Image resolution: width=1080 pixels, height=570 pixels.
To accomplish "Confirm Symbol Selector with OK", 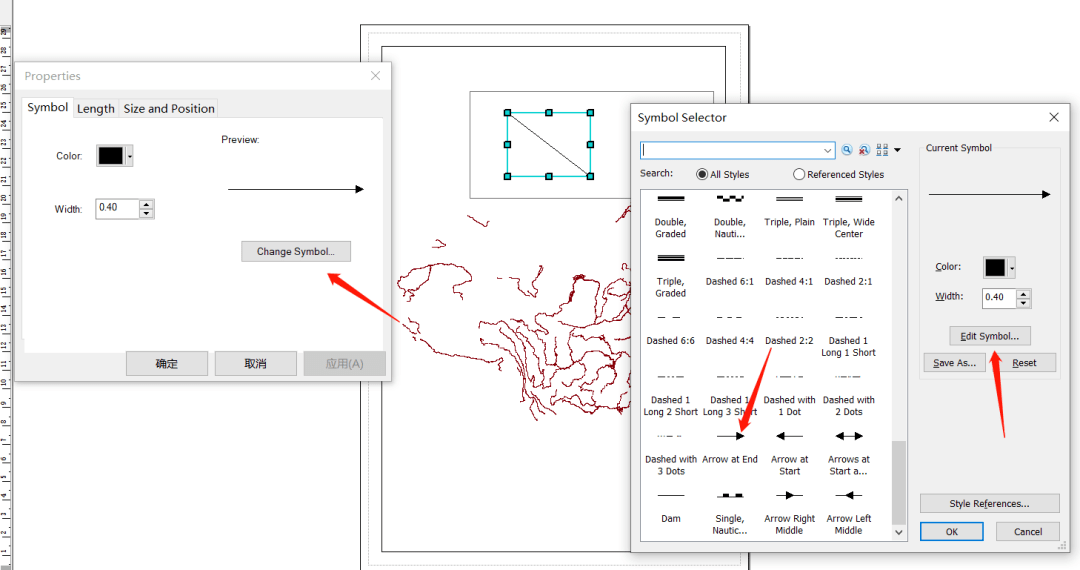I will pos(952,531).
